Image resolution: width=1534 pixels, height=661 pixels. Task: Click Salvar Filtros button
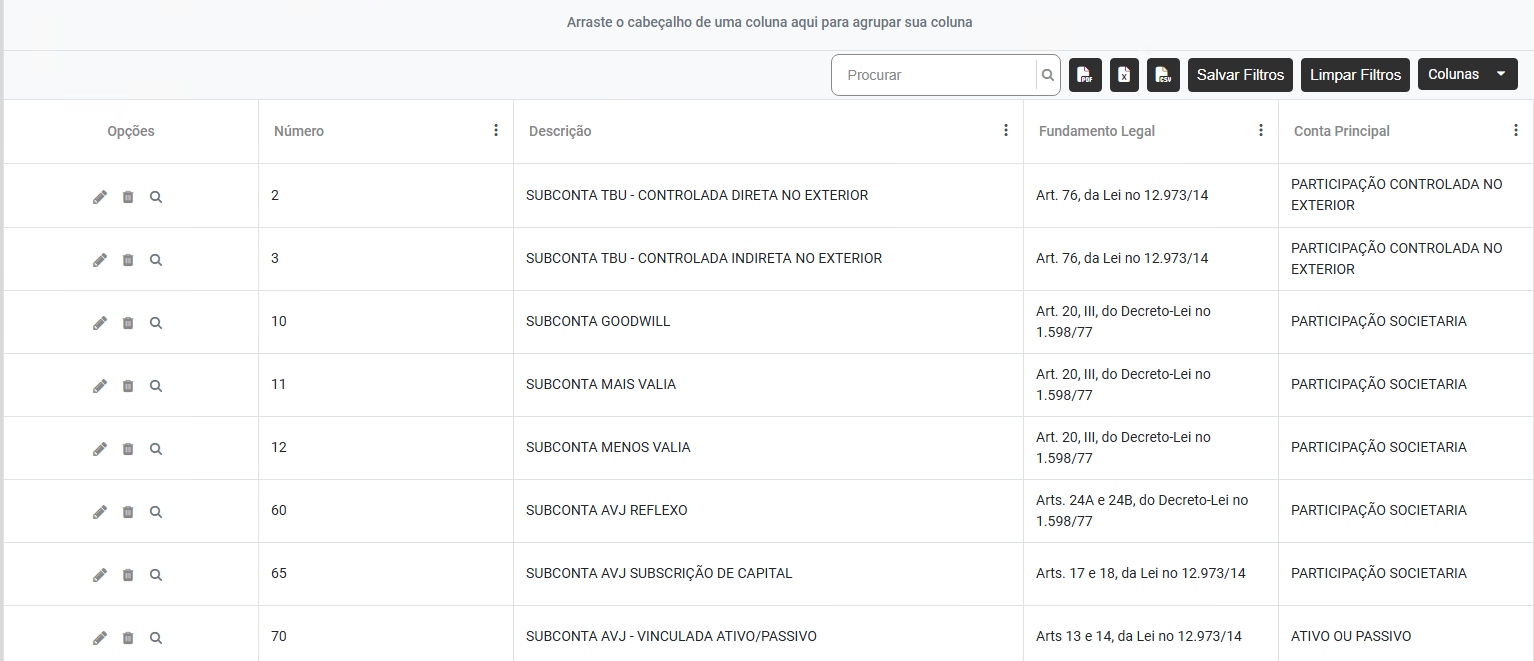click(x=1240, y=75)
